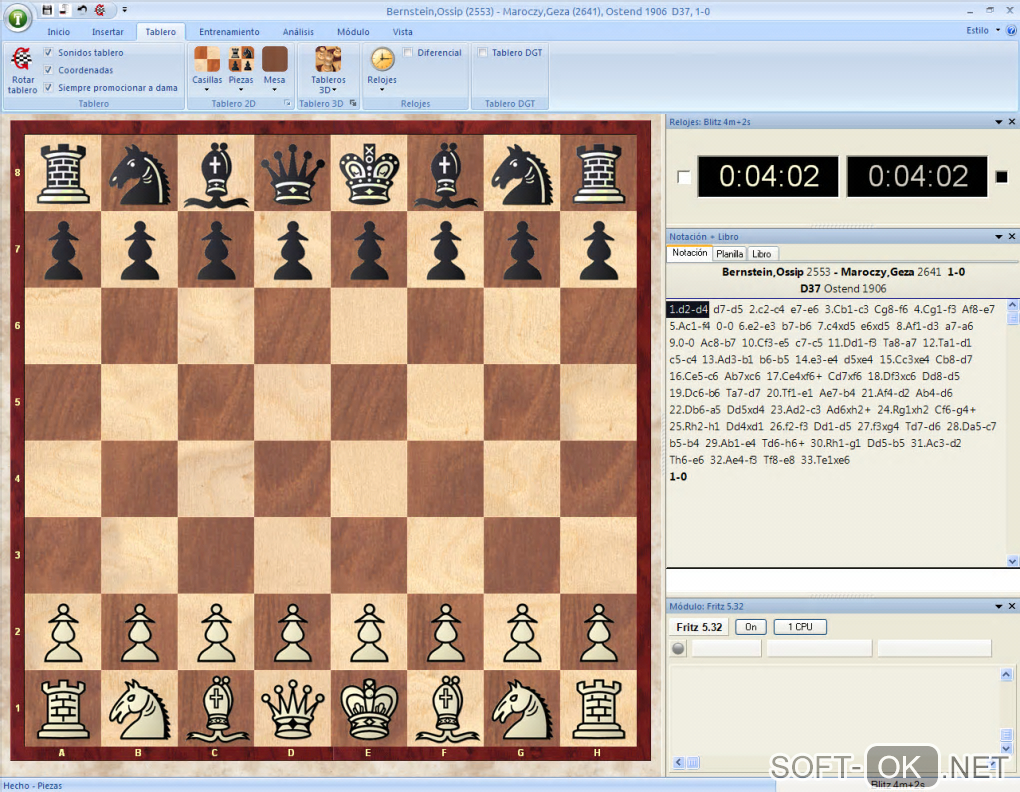The width and height of the screenshot is (1020, 792).
Task: Click the black rook on h8
Action: [x=598, y=173]
